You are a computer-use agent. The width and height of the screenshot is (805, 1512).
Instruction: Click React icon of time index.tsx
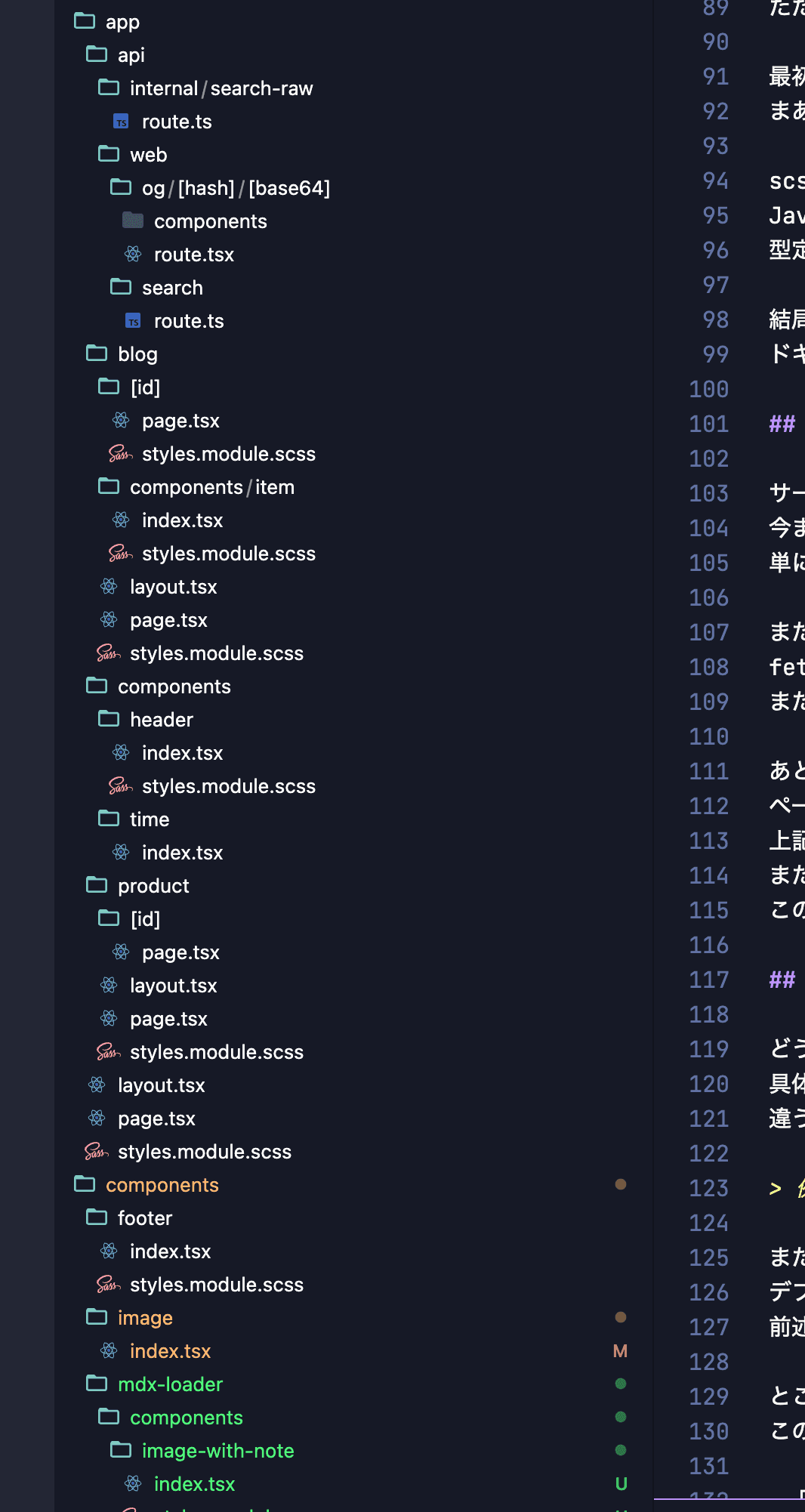point(121,853)
